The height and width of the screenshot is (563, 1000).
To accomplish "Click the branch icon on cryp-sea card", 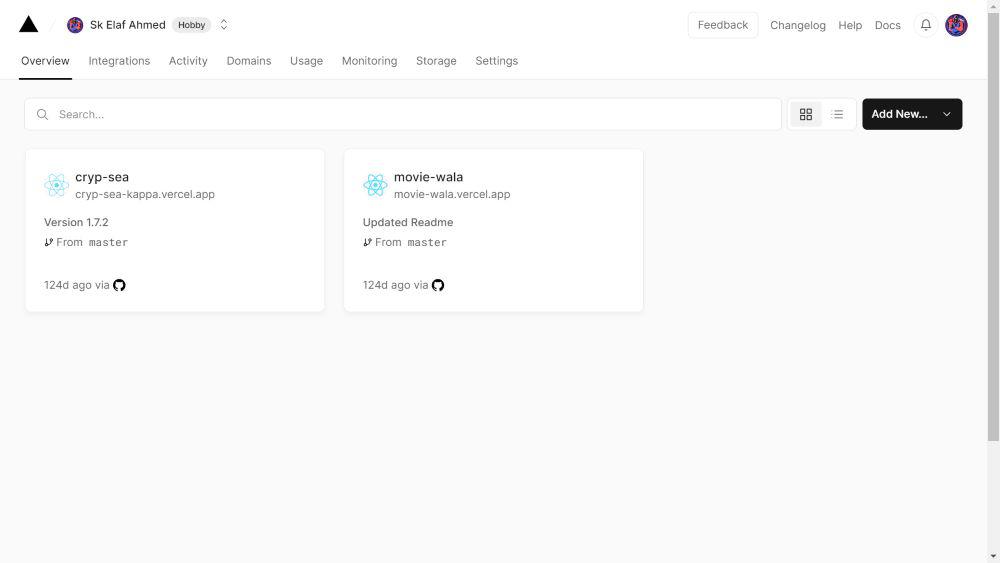I will point(48,242).
